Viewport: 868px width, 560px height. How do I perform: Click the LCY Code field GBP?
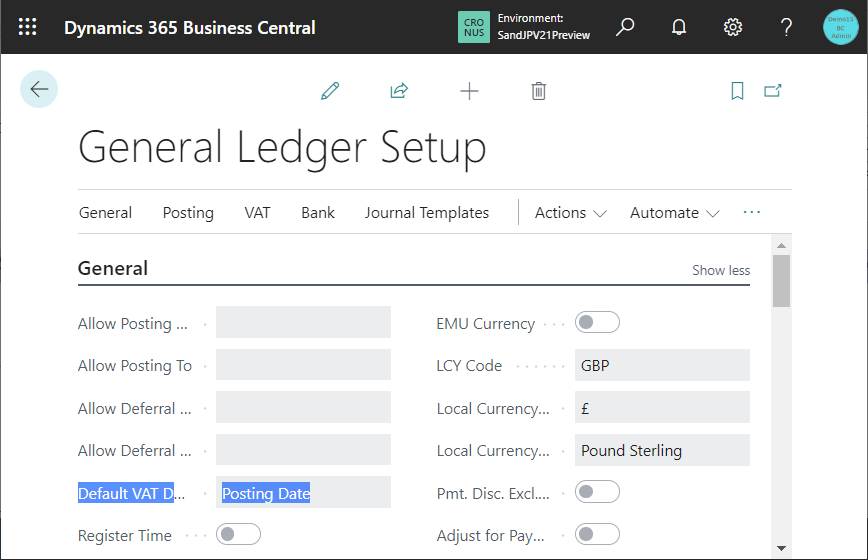pos(662,365)
